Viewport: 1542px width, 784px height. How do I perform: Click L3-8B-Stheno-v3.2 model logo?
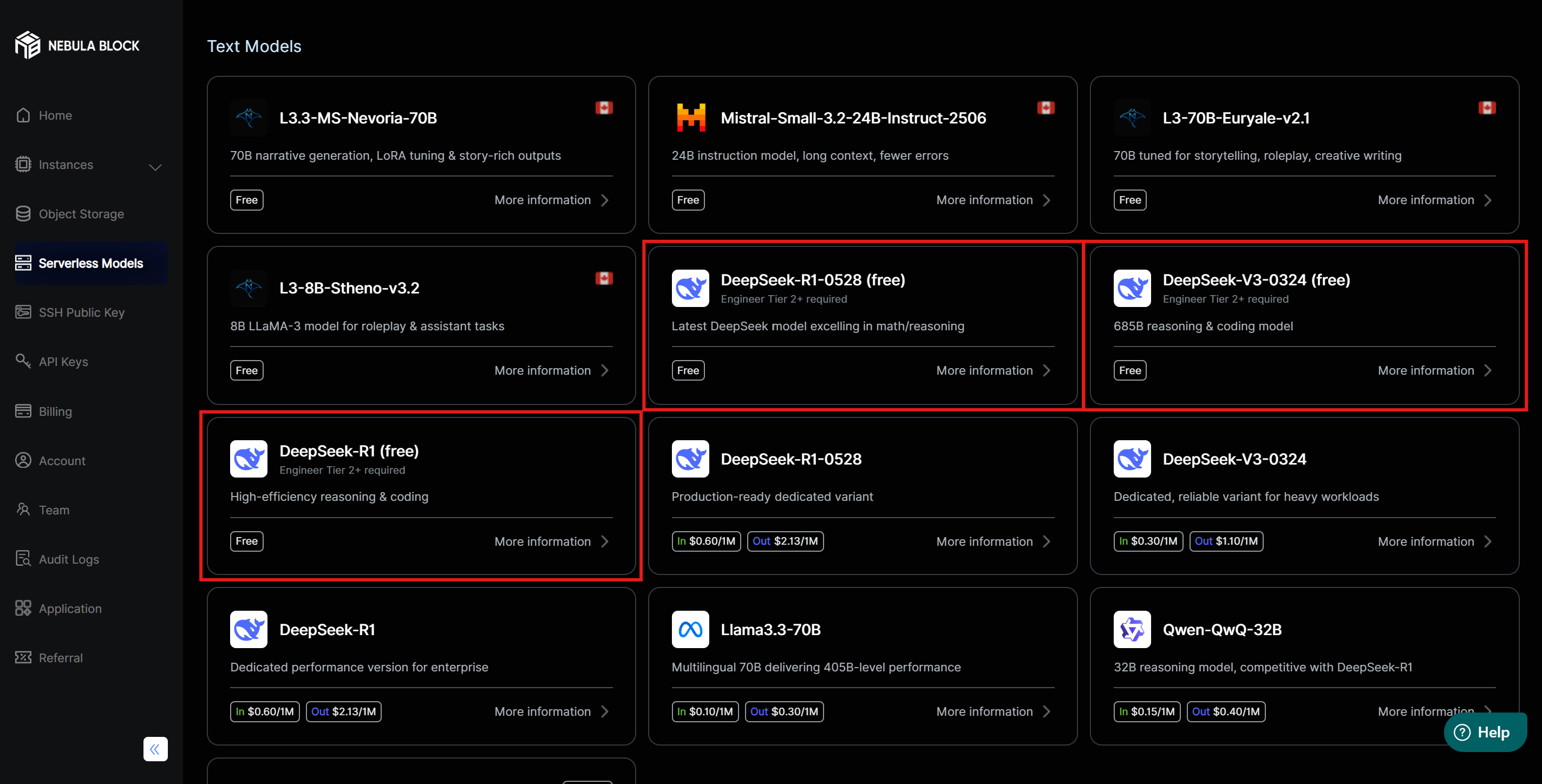[x=249, y=288]
